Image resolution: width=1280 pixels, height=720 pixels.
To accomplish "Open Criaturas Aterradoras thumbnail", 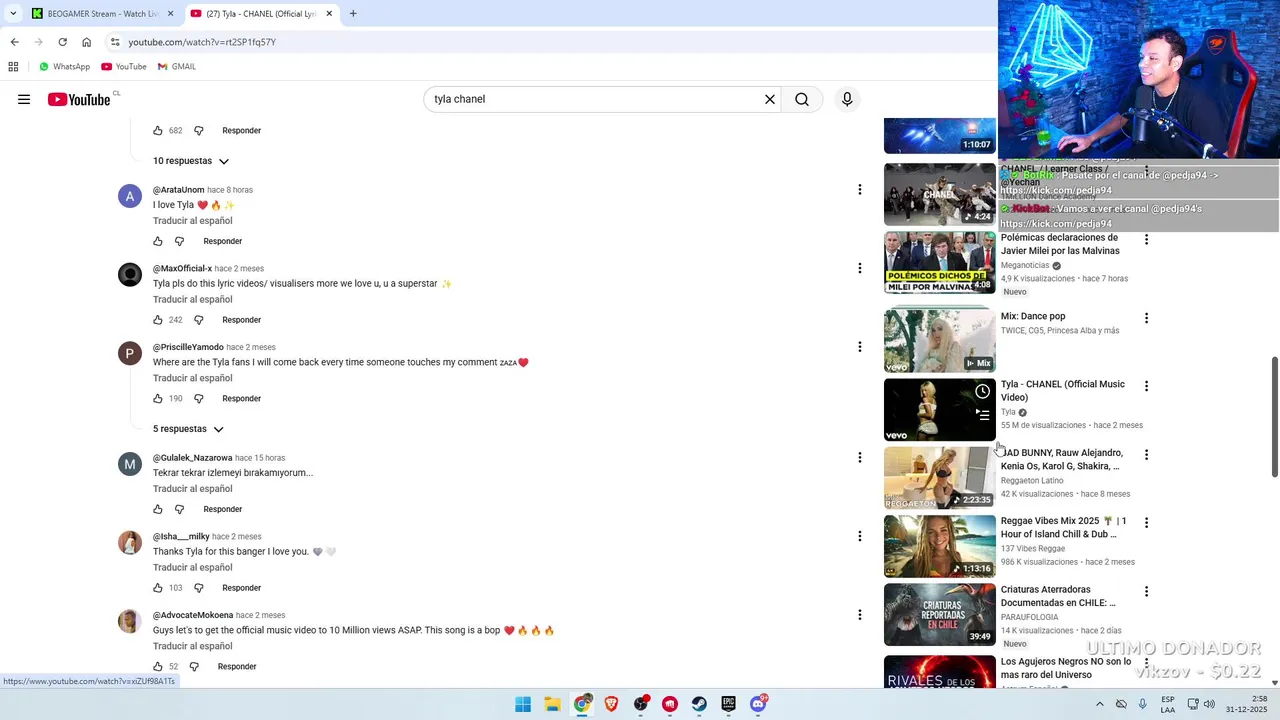I will 940,614.
